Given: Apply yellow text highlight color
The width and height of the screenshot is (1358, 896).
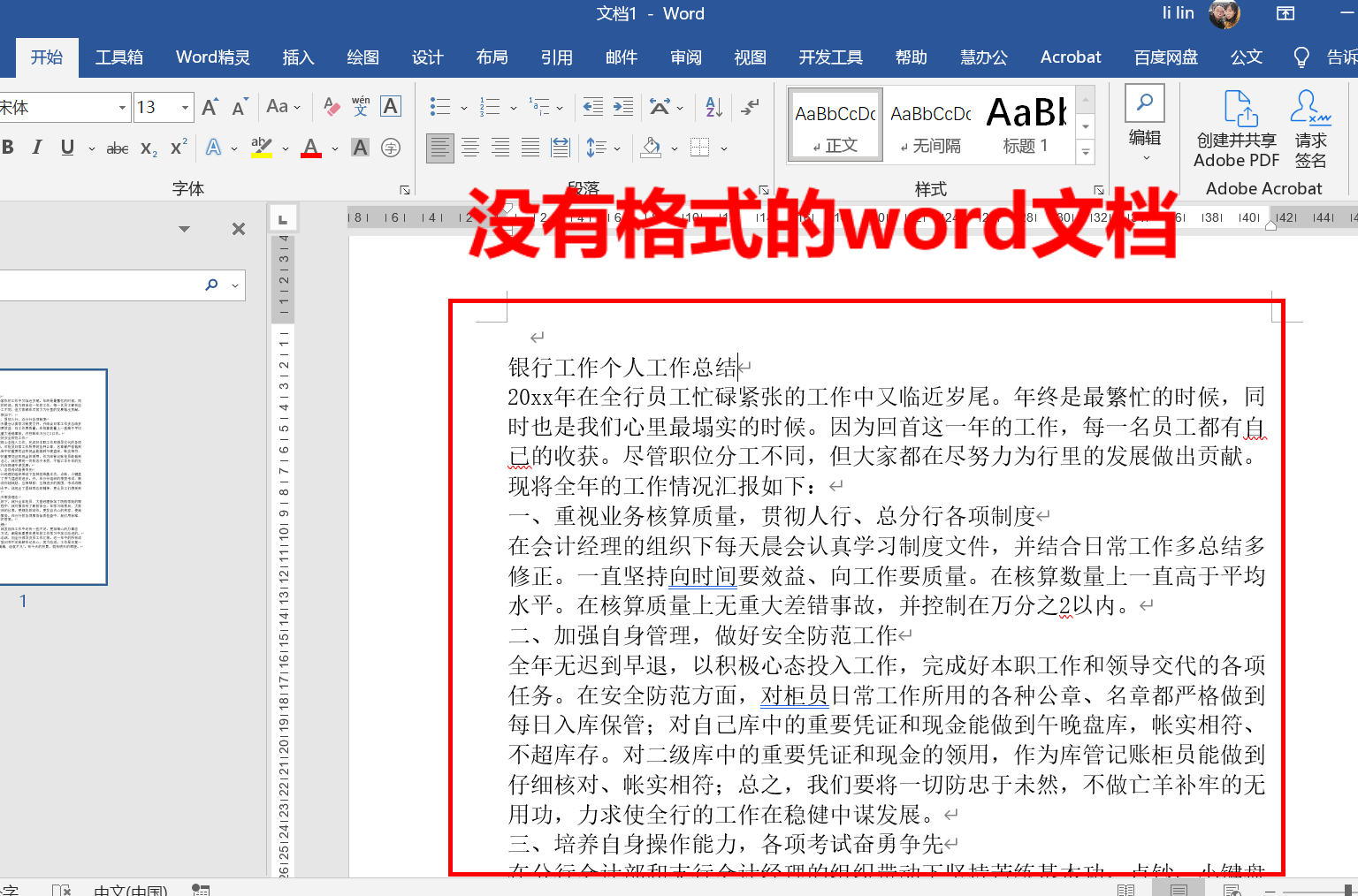Looking at the screenshot, I should pos(261,148).
